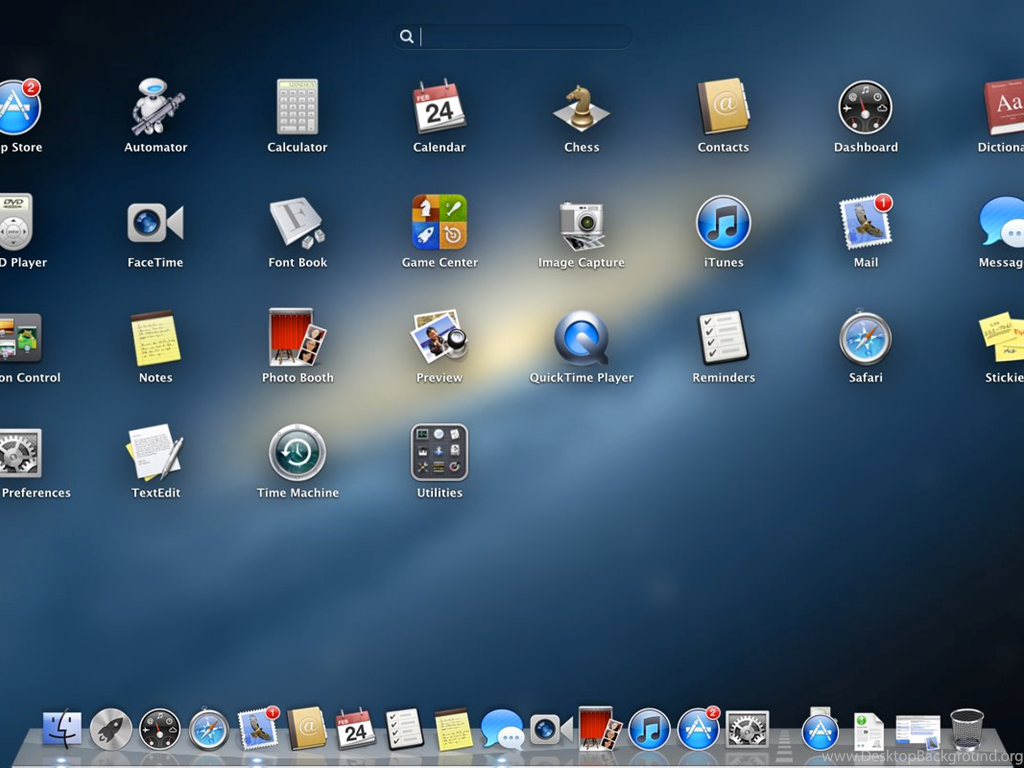This screenshot has width=1024, height=768.
Task: Launch Time Machine
Action: (297, 452)
